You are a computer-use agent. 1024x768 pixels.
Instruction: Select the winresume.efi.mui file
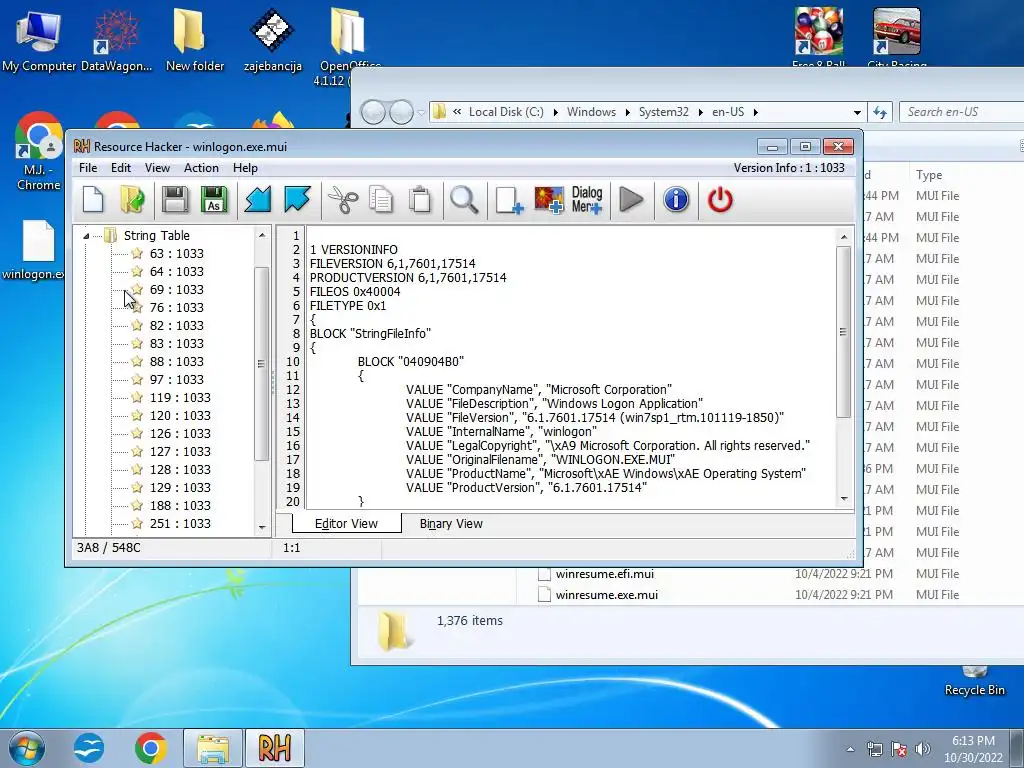point(605,574)
